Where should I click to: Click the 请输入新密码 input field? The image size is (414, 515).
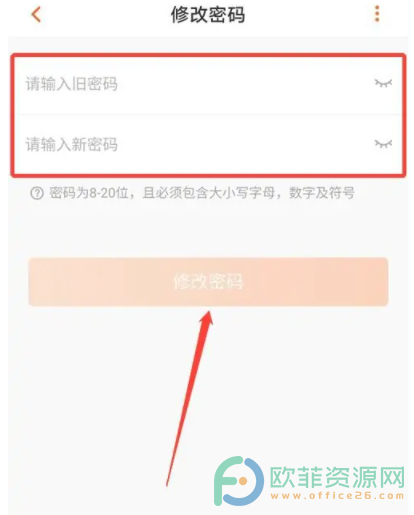click(x=208, y=144)
